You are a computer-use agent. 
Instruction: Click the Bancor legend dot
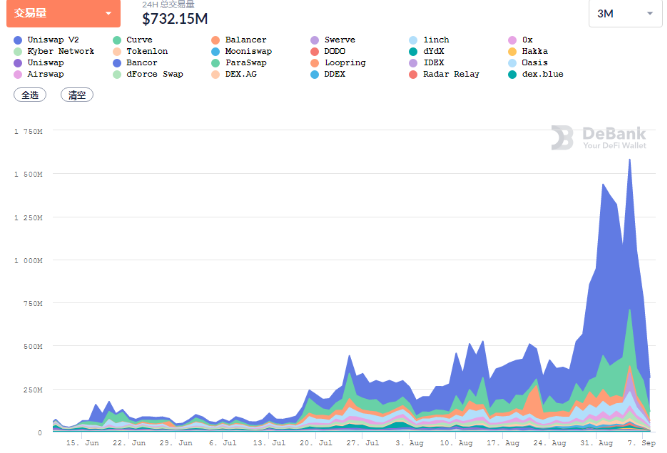pyautogui.click(x=117, y=63)
